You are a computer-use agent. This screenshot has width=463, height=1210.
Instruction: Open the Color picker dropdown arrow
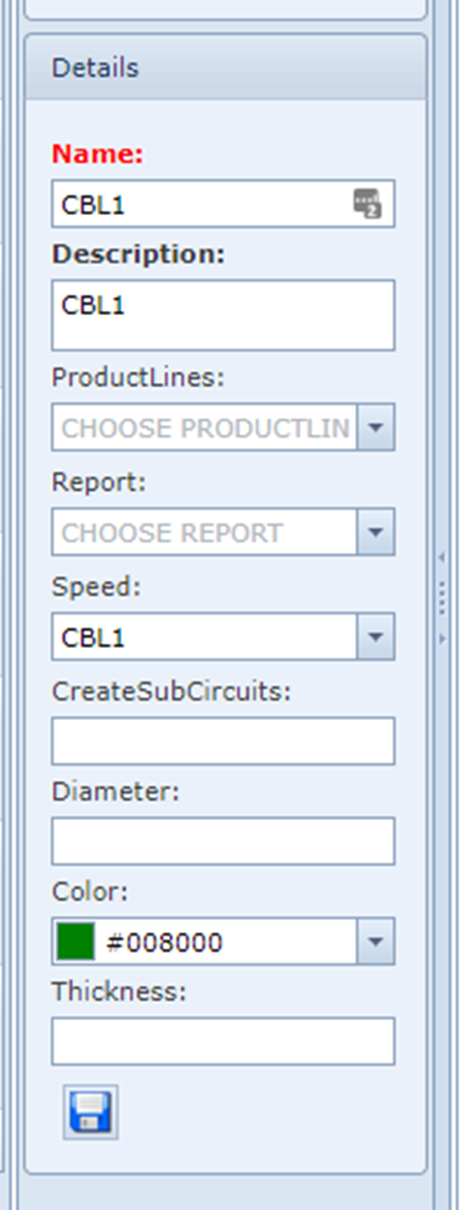376,941
